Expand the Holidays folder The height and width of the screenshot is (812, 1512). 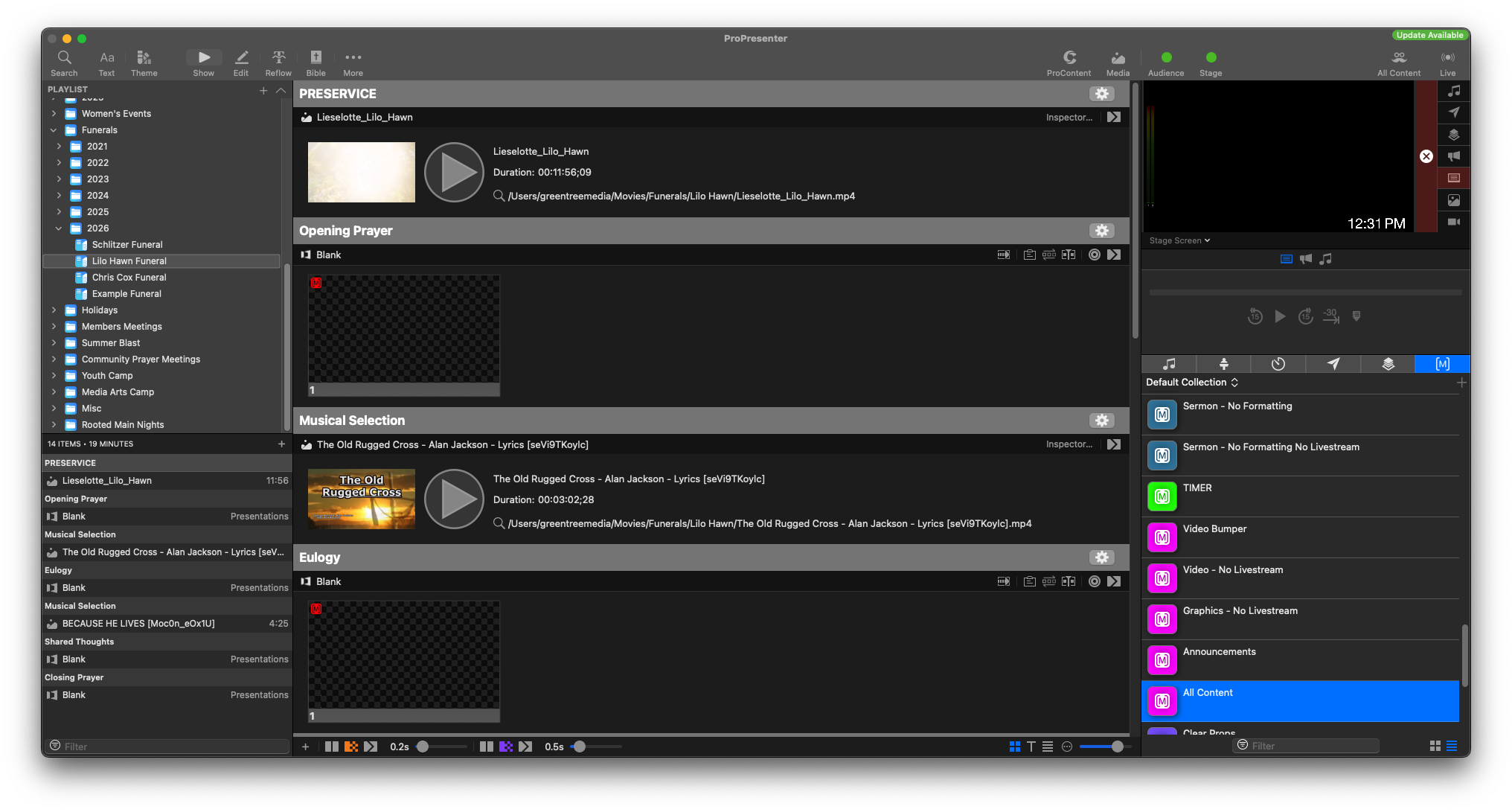pyautogui.click(x=54, y=310)
